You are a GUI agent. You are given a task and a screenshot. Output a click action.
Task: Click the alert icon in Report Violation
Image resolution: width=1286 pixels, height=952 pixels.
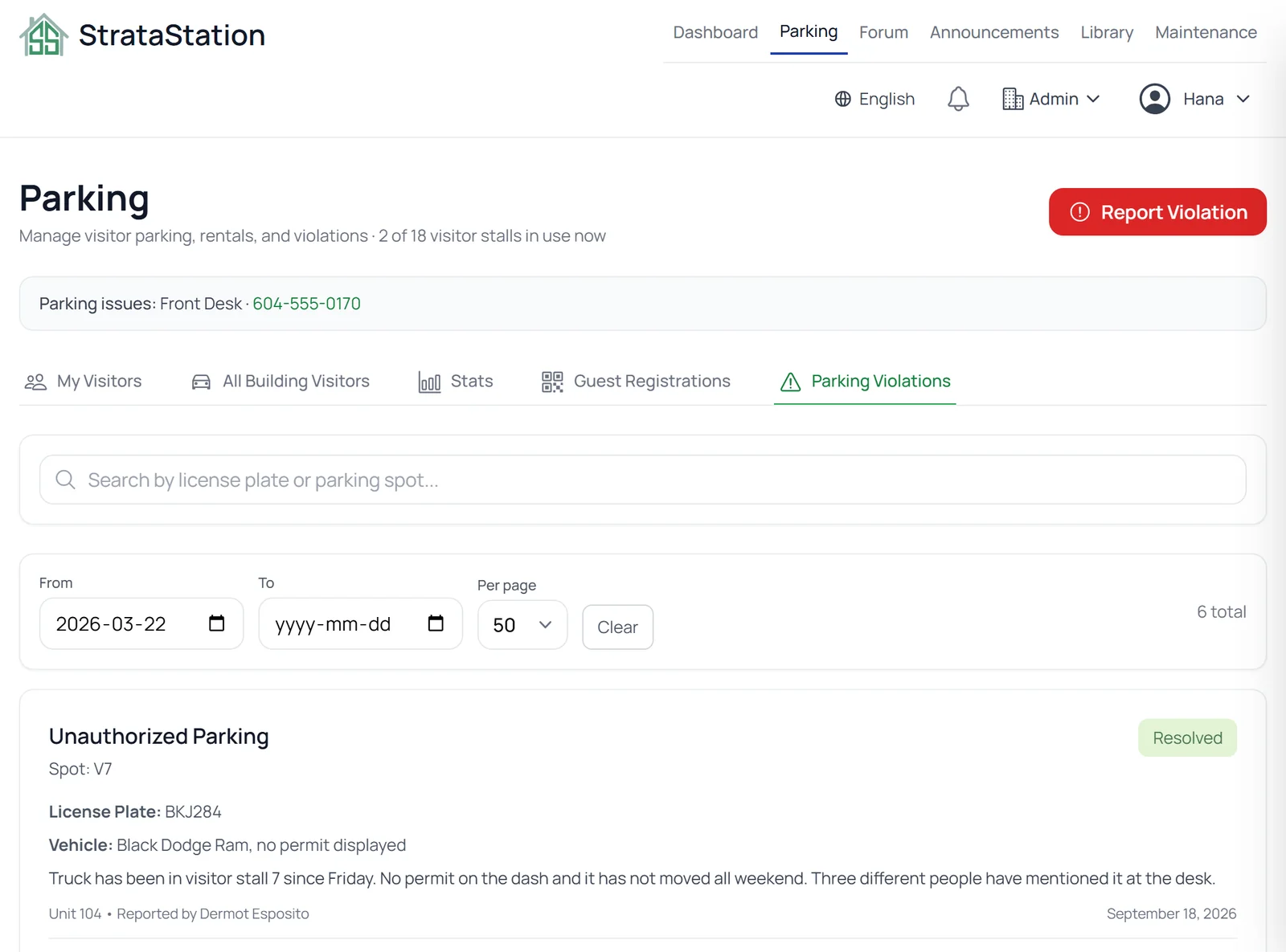click(1079, 212)
